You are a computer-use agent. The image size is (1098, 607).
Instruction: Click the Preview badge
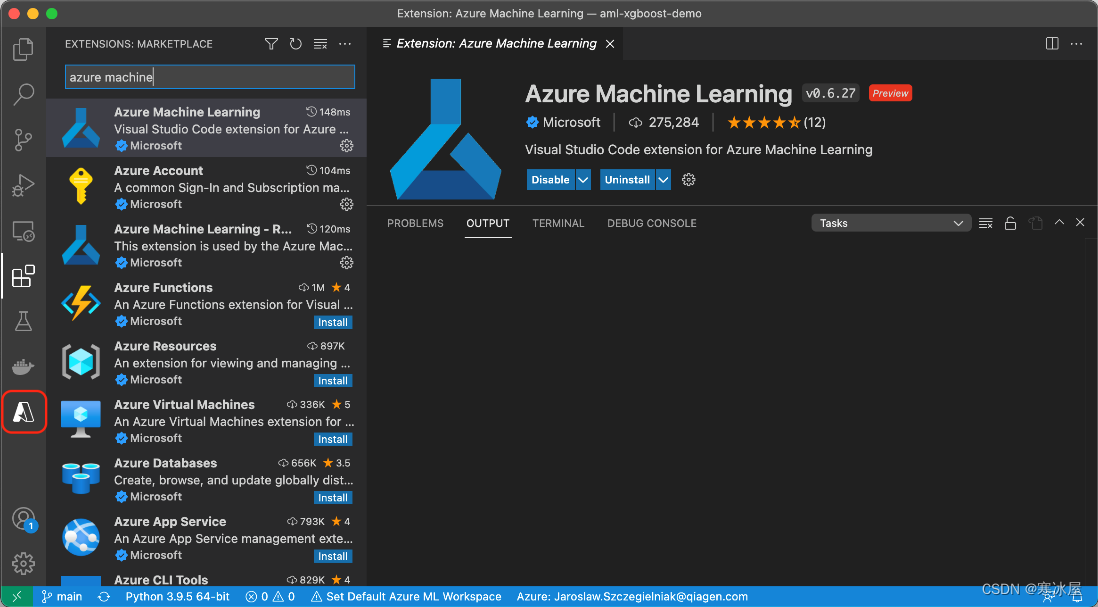point(890,93)
